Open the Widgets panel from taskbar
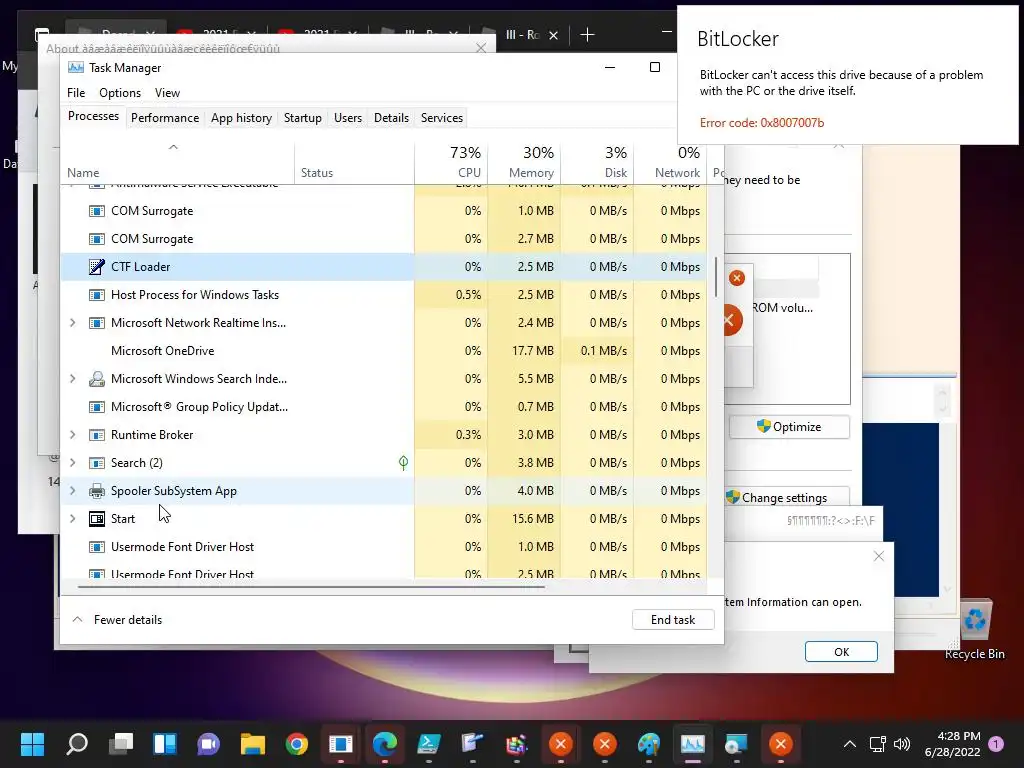The image size is (1024, 768). tap(165, 744)
